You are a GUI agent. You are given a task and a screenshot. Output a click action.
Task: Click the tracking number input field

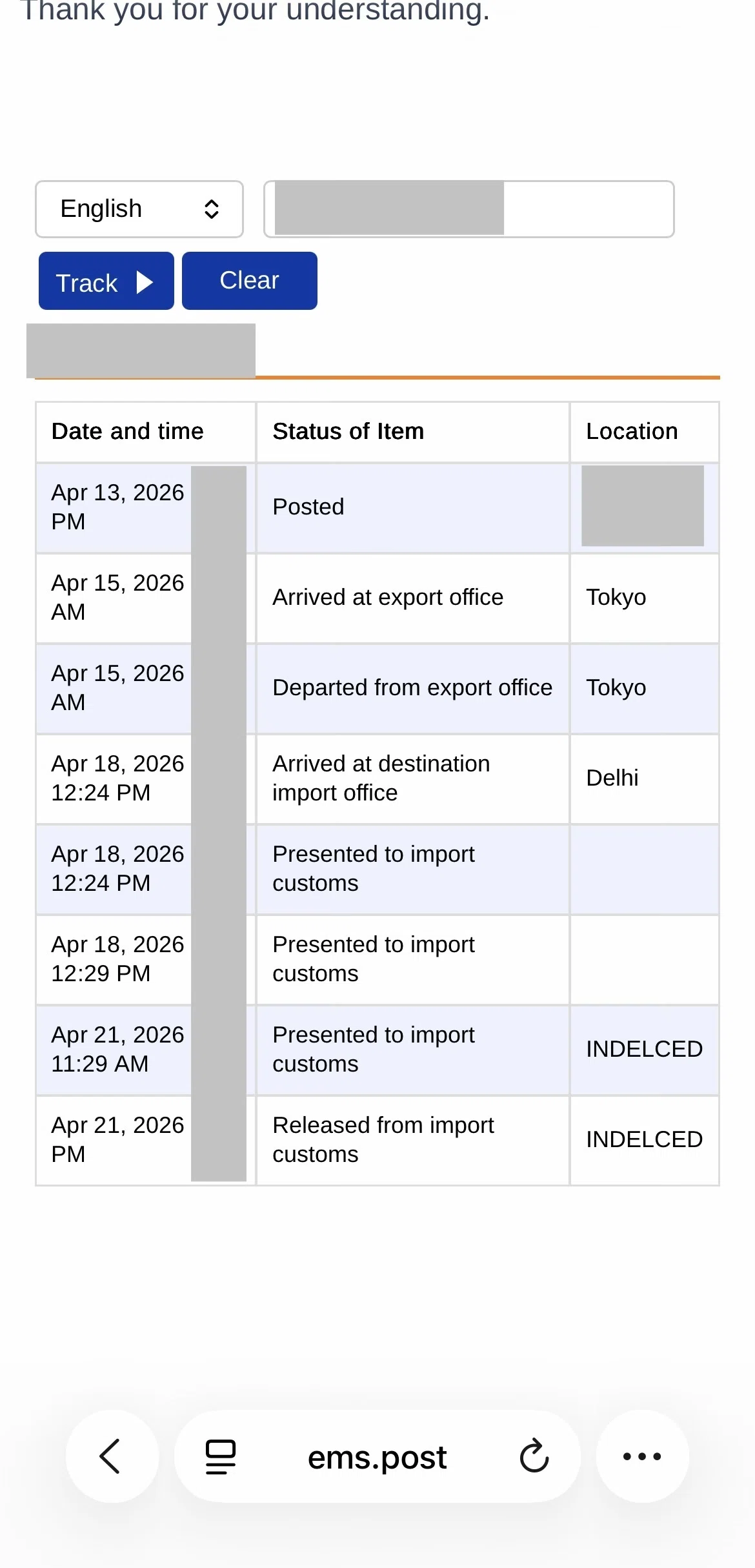tap(469, 209)
